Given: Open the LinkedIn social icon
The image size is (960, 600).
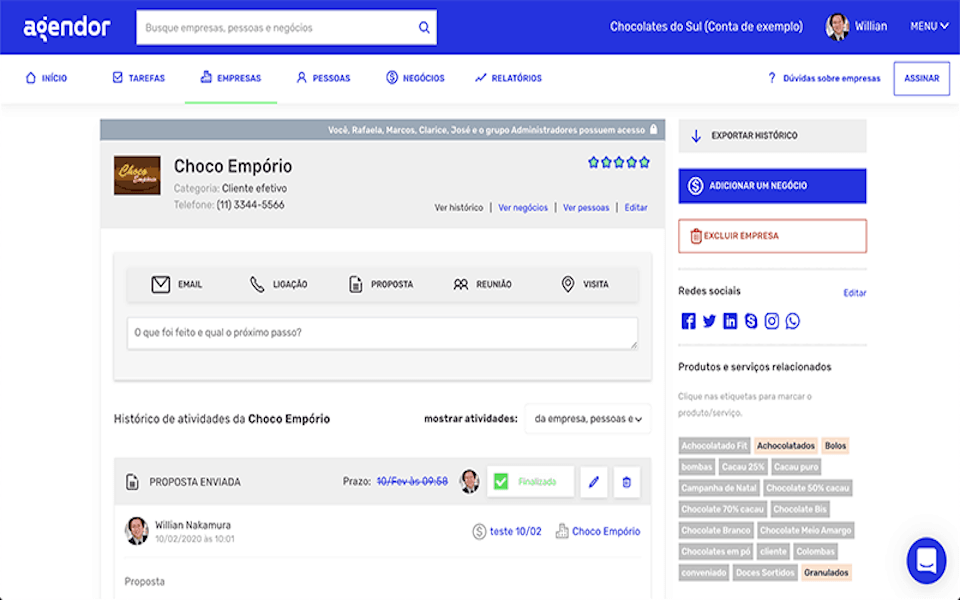Looking at the screenshot, I should coord(730,321).
